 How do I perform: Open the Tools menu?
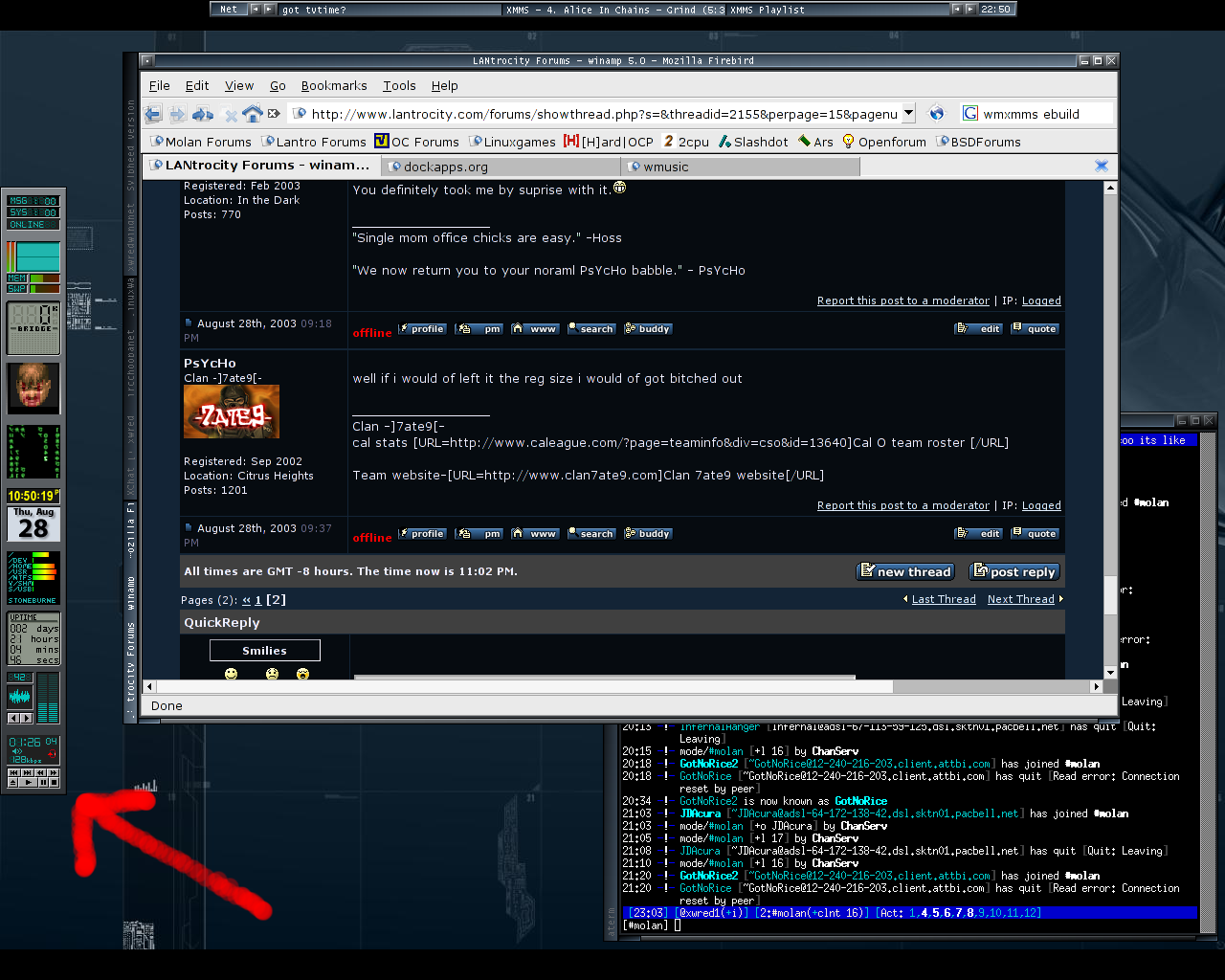coord(399,85)
